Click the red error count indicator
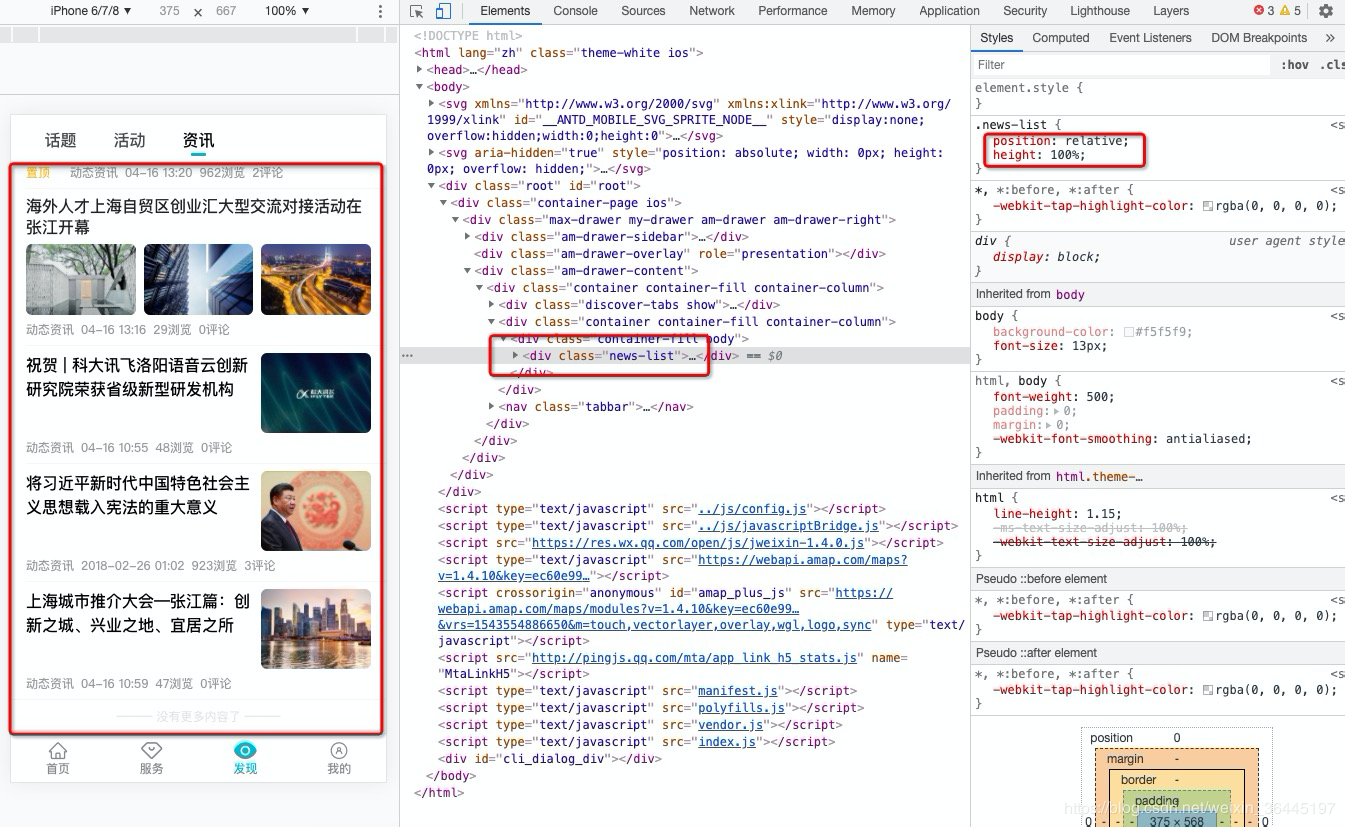1345x827 pixels. click(x=1264, y=11)
